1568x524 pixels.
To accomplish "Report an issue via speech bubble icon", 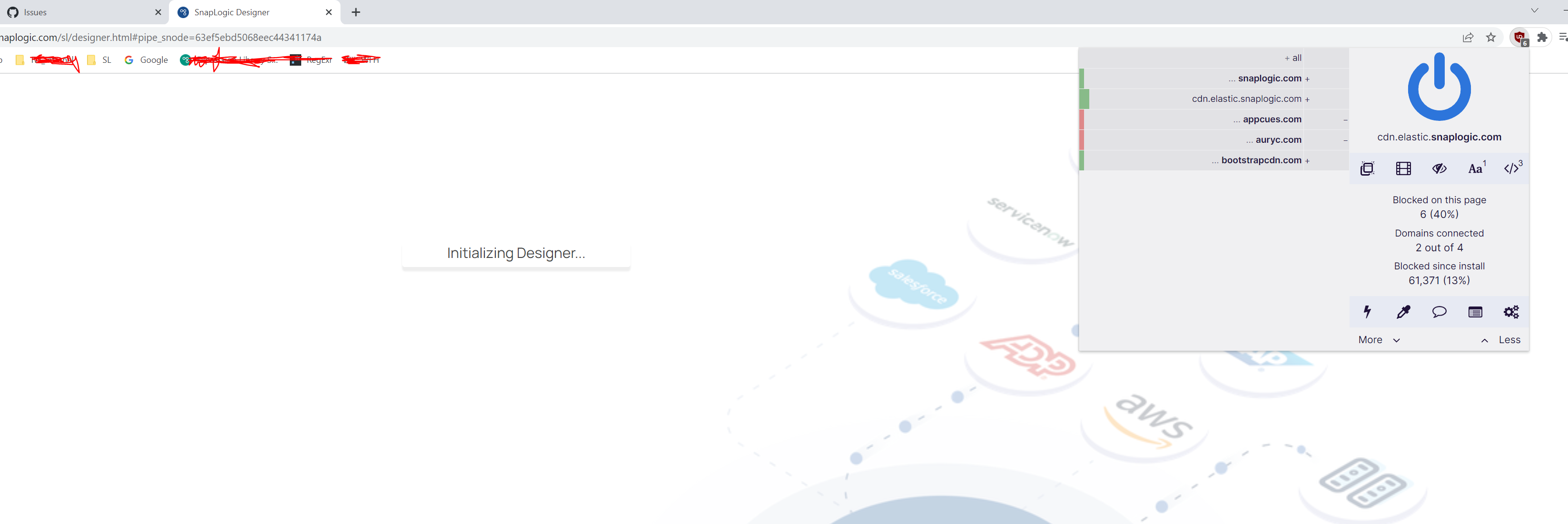I will pyautogui.click(x=1439, y=312).
